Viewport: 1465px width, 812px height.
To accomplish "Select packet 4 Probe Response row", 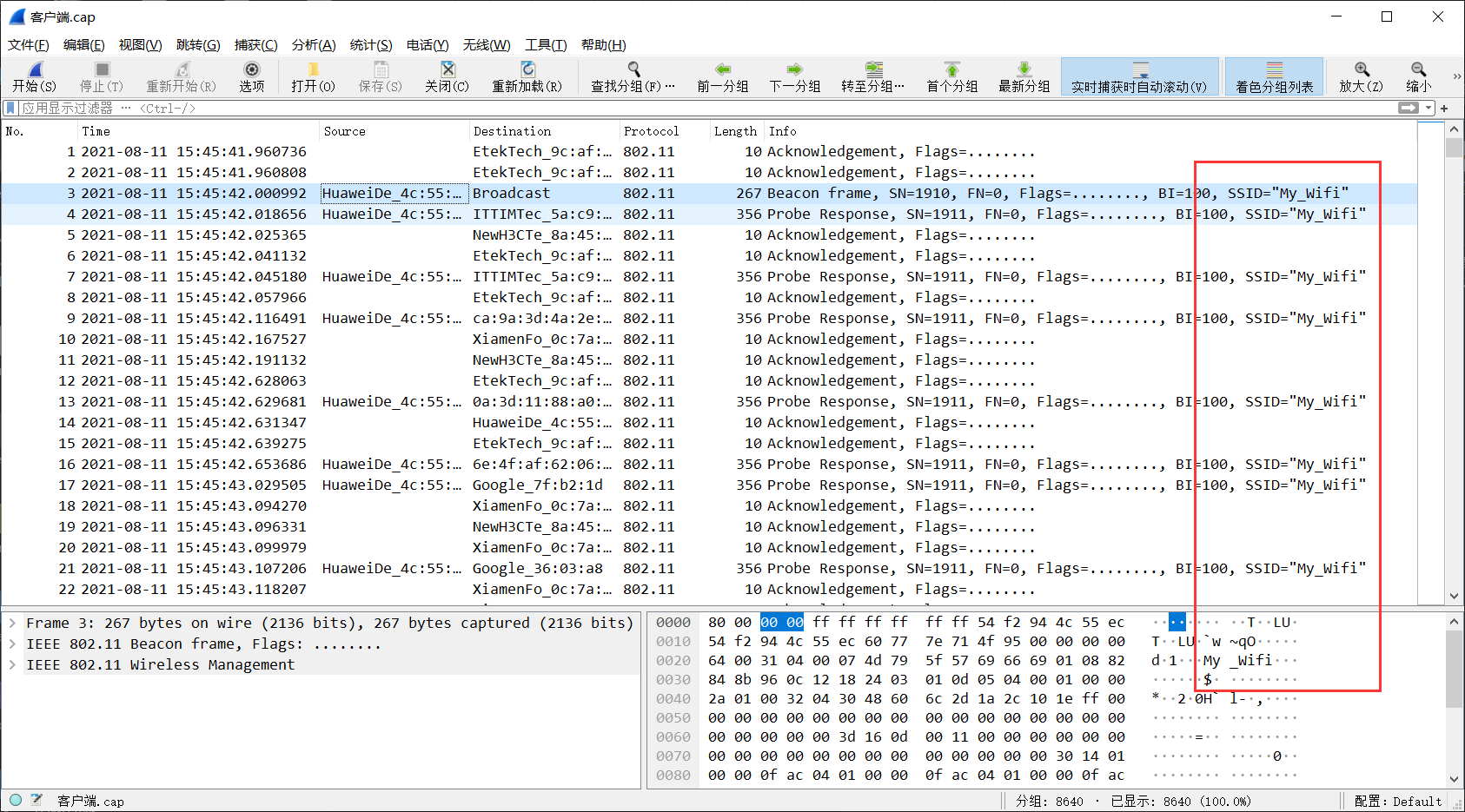I will coord(709,215).
